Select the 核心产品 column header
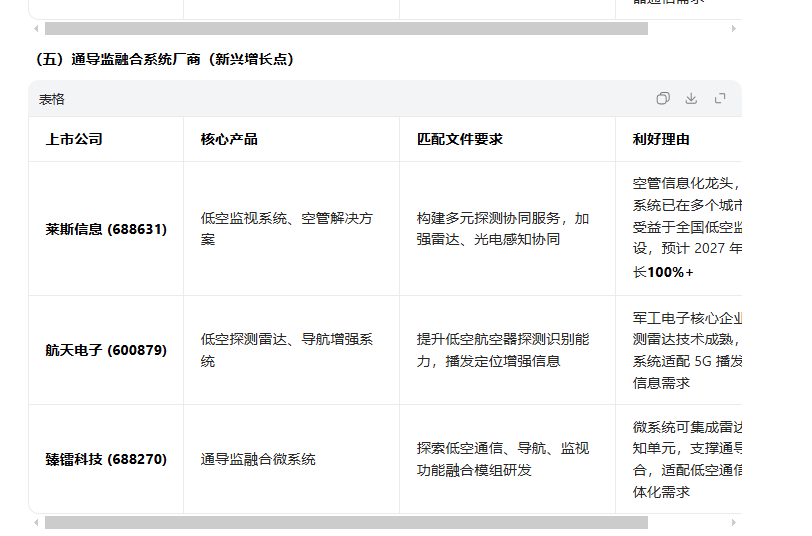Image resolution: width=812 pixels, height=536 pixels. (292, 139)
